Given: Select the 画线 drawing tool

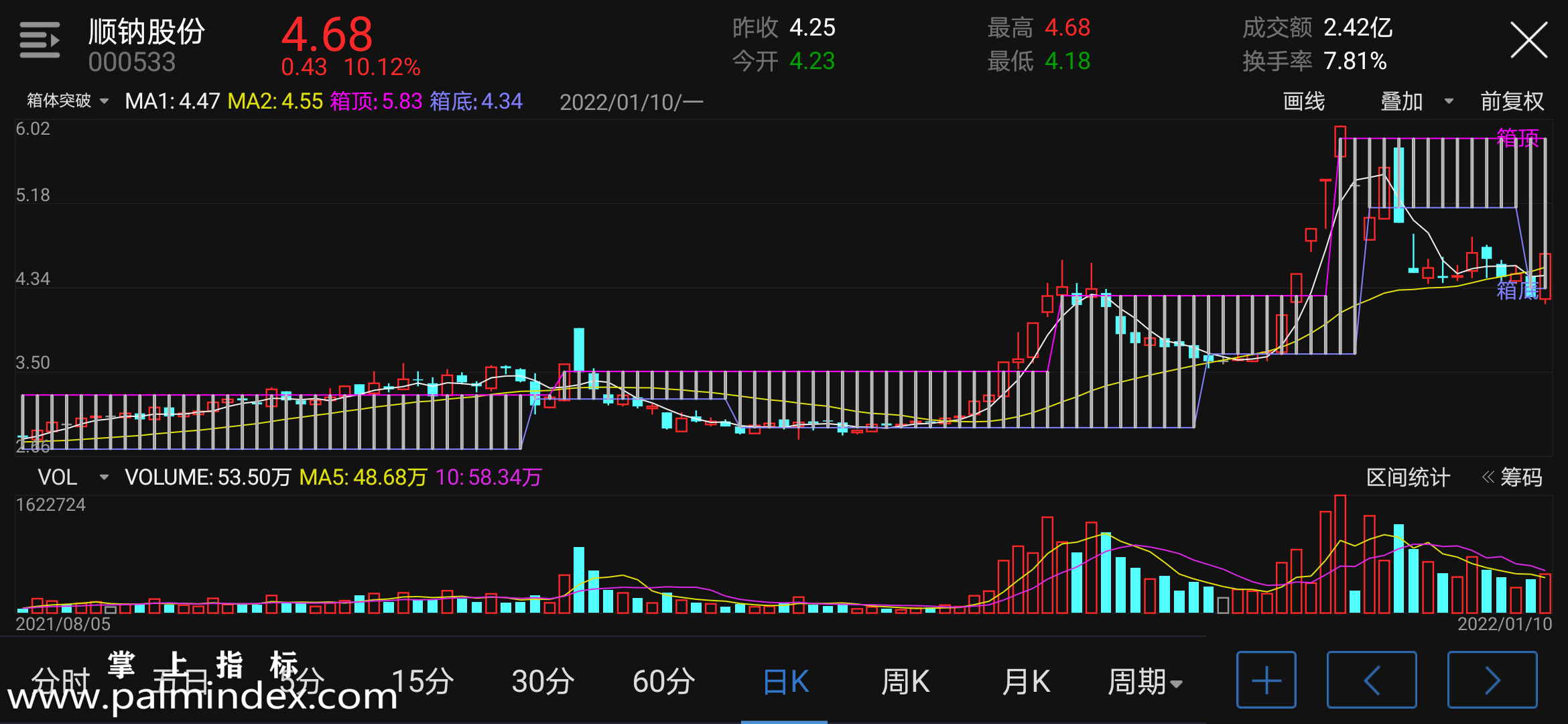Looking at the screenshot, I should [1303, 102].
